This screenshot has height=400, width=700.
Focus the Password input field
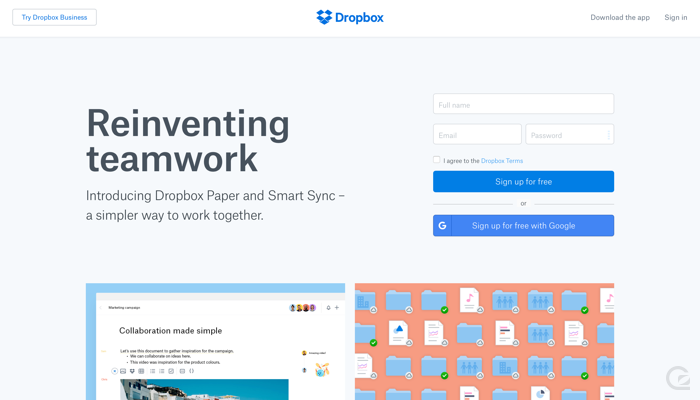570,134
